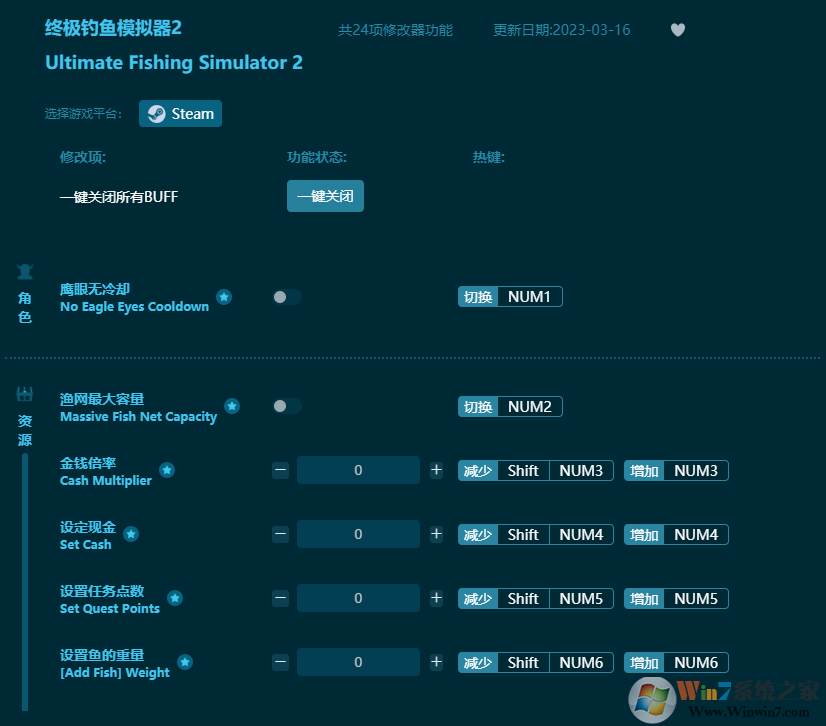
Task: Select the helmet icon for 角色 category
Action: coord(24,271)
